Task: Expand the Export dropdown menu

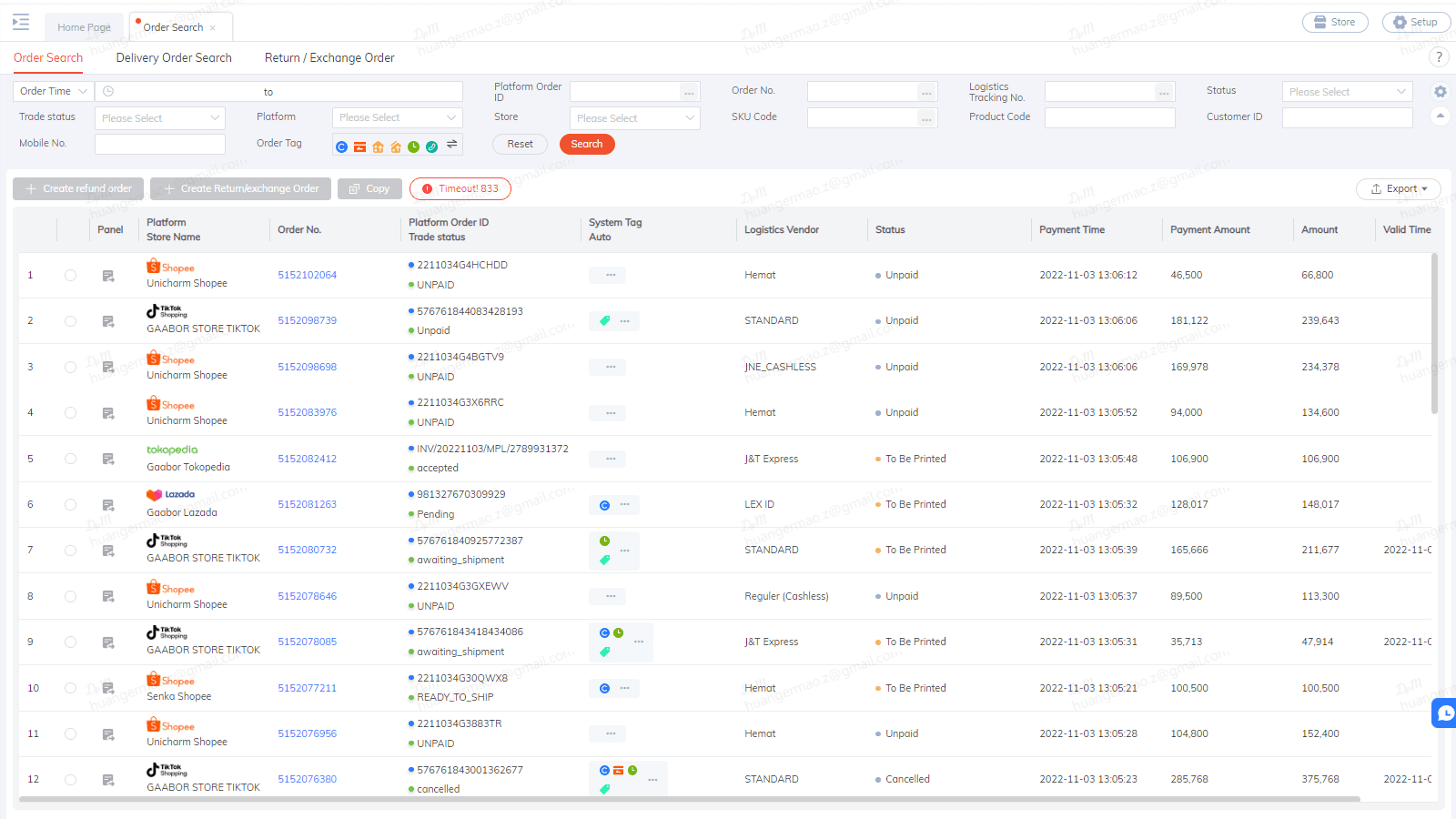Action: [1399, 188]
